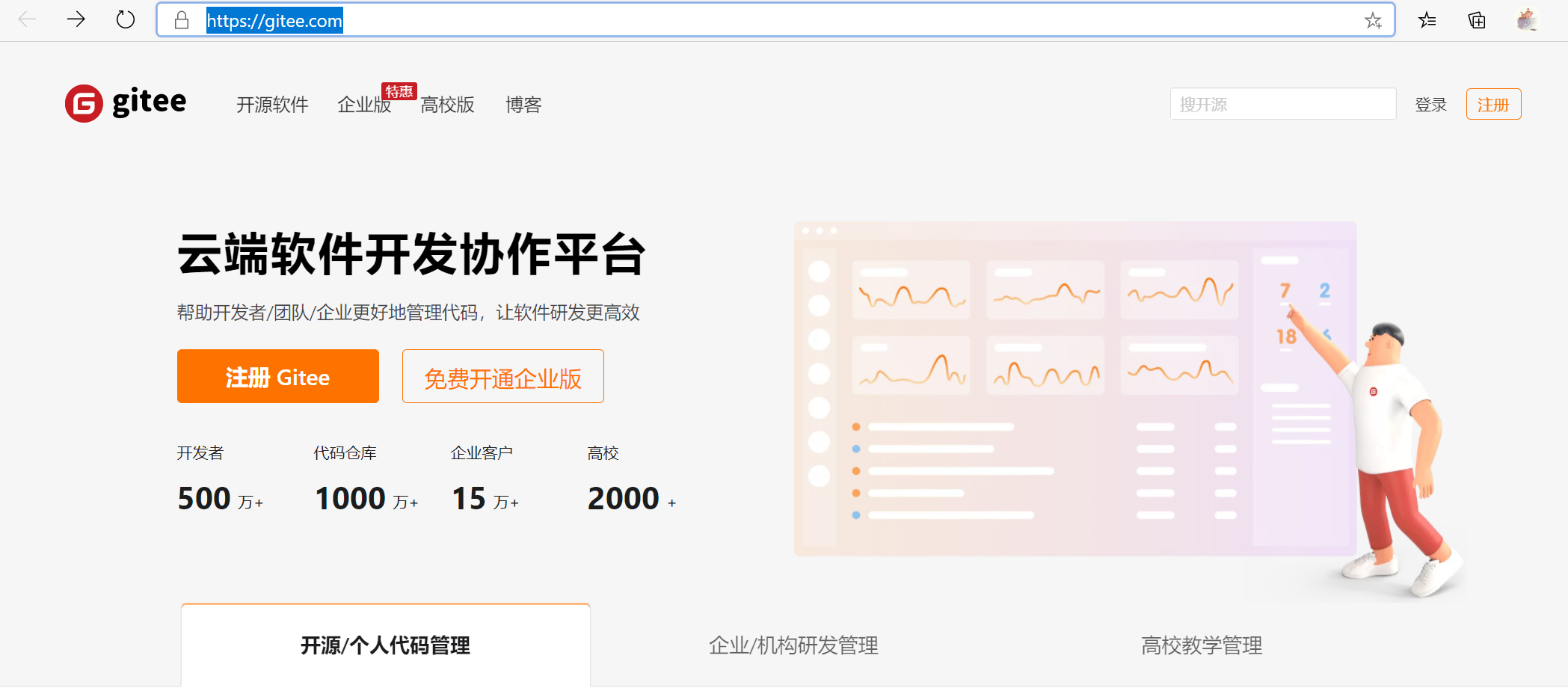
Task: Click the 云端软件开发协作平台 heading
Action: click(x=411, y=254)
